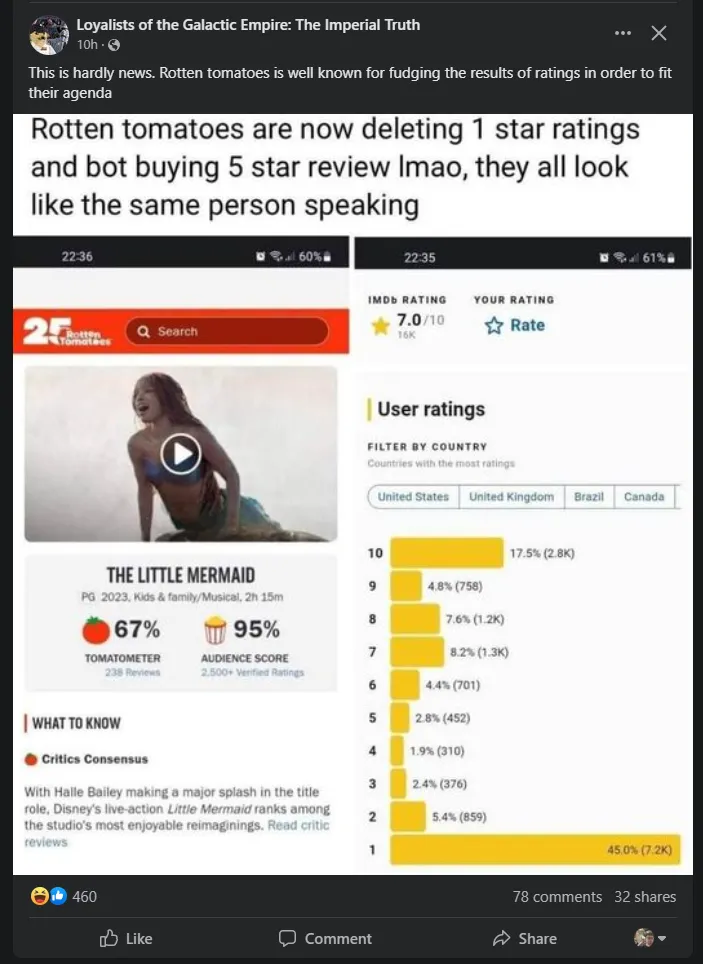Select the Brazil country tab
The width and height of the screenshot is (703, 964).
tap(589, 497)
